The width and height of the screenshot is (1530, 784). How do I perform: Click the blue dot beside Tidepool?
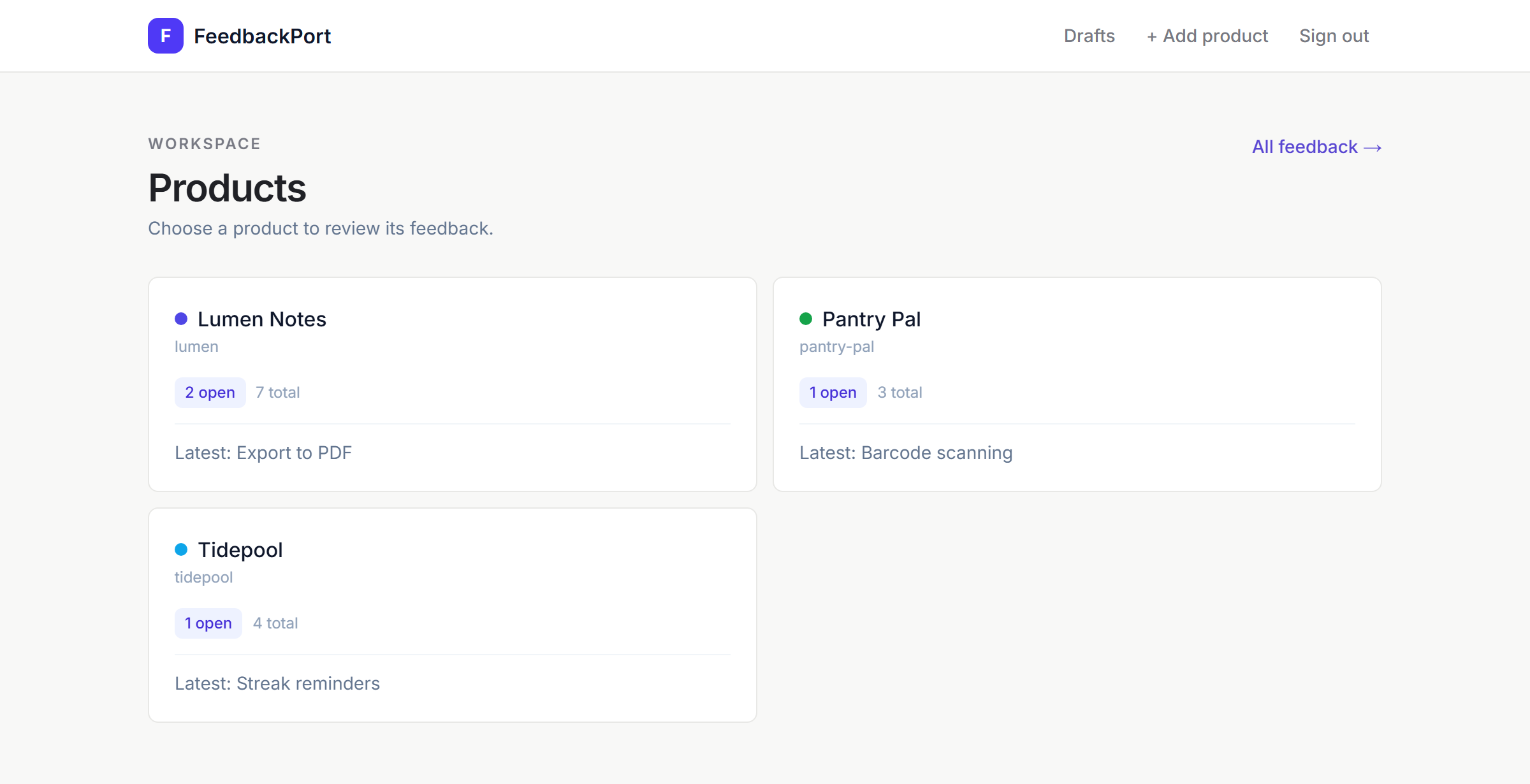pos(181,549)
